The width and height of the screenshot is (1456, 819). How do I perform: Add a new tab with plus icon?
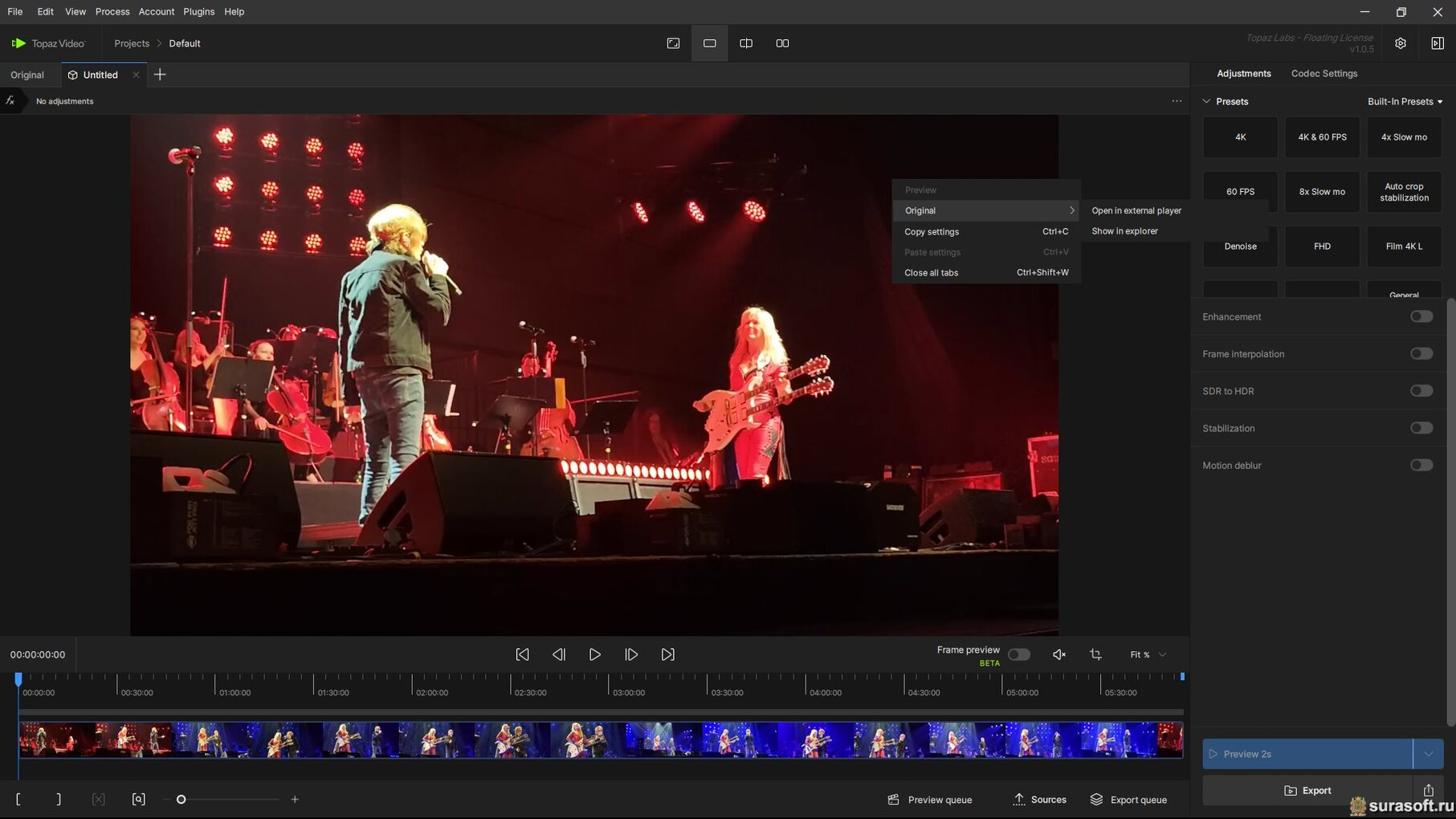(160, 75)
